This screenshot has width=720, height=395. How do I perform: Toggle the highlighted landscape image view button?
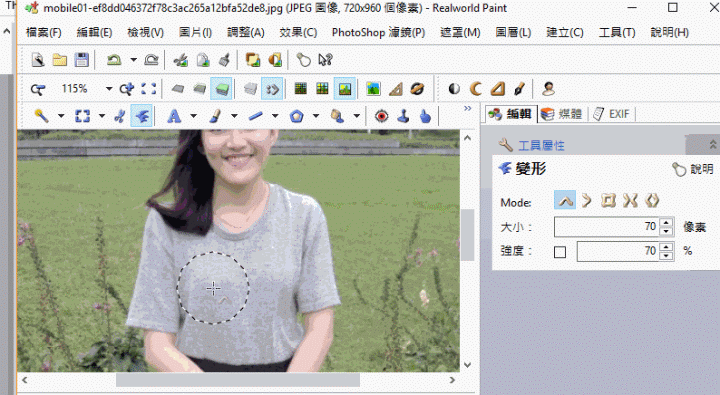tap(345, 89)
